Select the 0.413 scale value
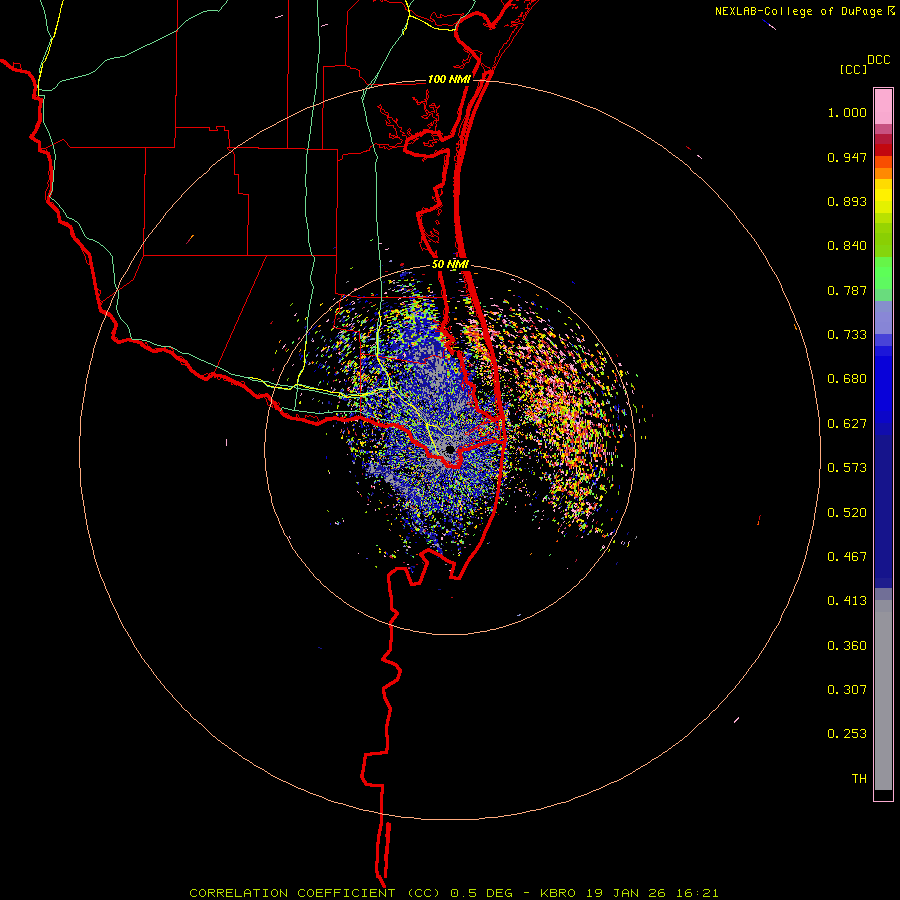This screenshot has width=900, height=900. tap(847, 601)
